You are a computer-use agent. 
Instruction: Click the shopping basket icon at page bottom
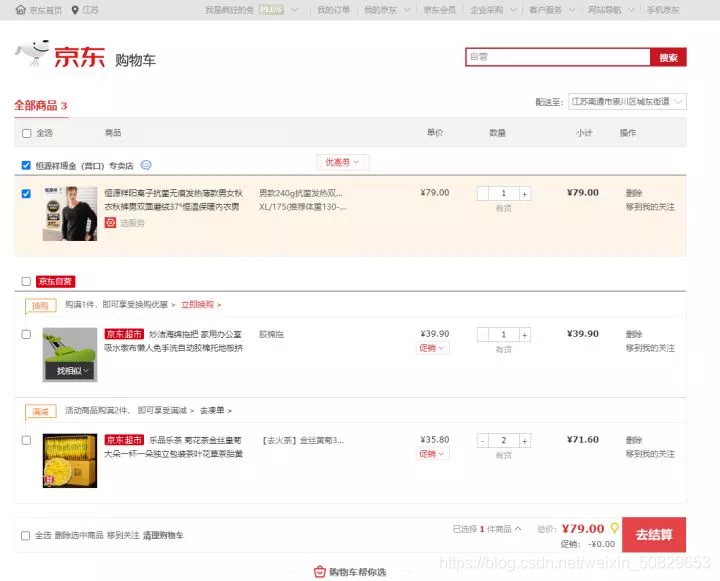click(320, 572)
